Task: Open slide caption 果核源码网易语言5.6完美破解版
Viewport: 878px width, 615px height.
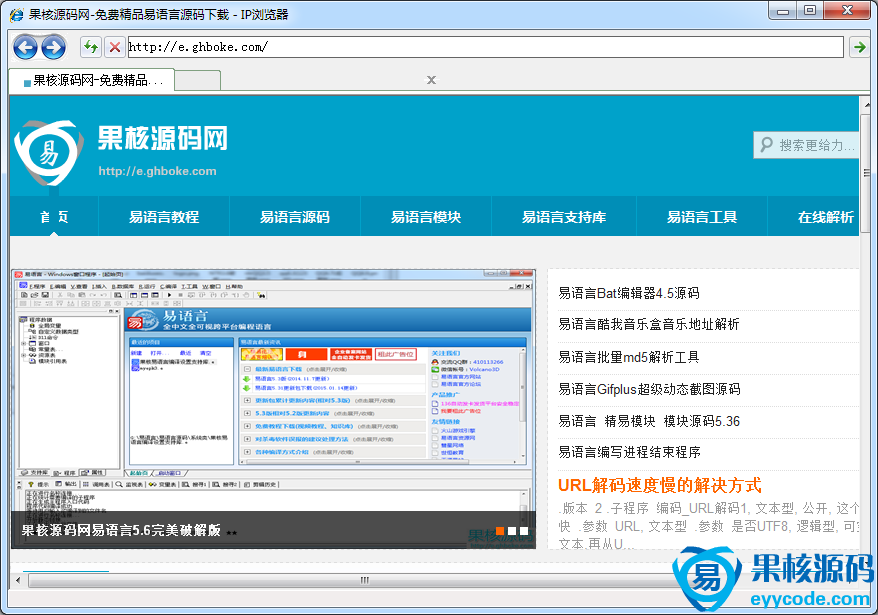Action: 121,530
